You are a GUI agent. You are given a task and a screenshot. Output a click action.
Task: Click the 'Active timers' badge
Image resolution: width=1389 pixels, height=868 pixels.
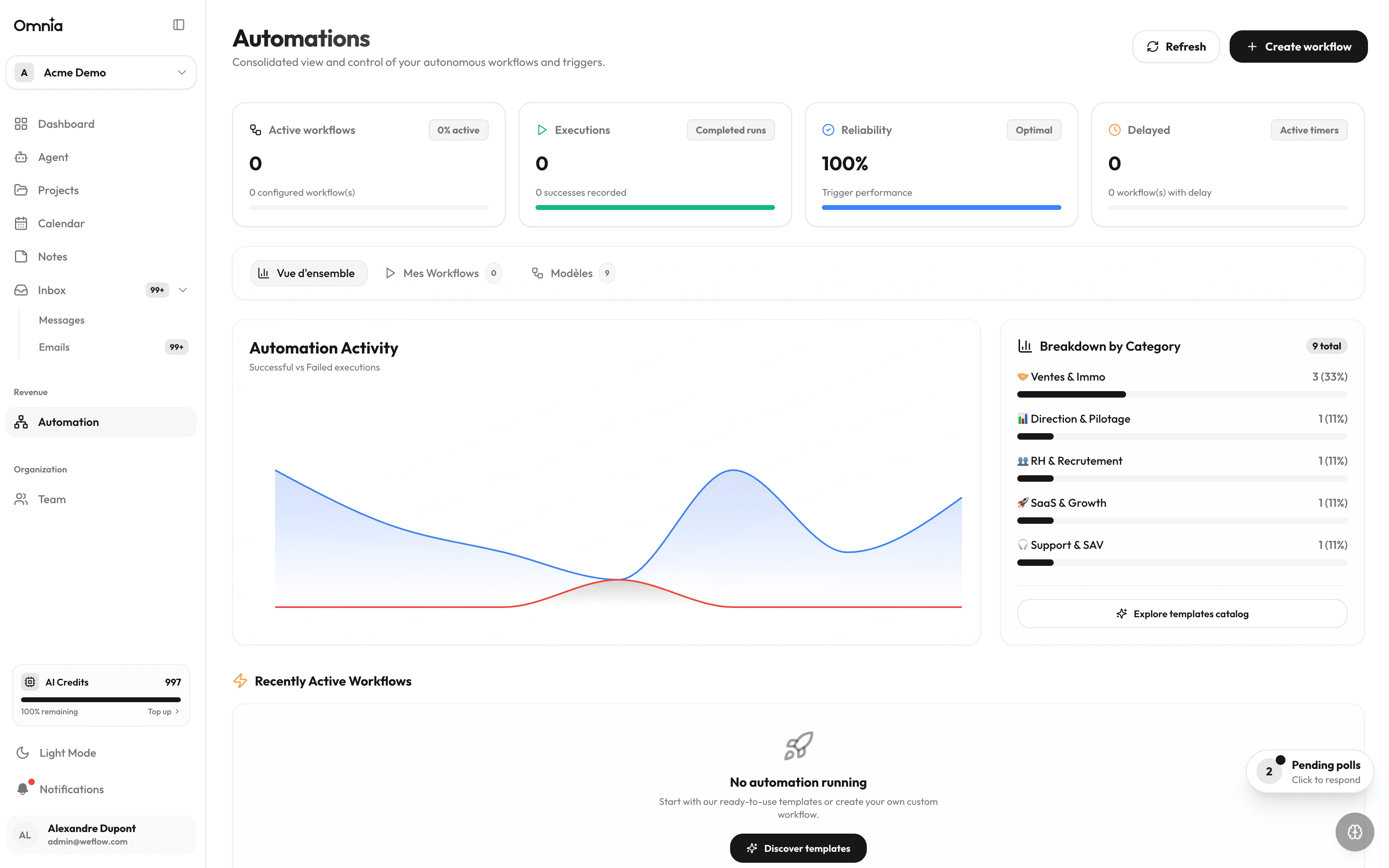[x=1309, y=130]
